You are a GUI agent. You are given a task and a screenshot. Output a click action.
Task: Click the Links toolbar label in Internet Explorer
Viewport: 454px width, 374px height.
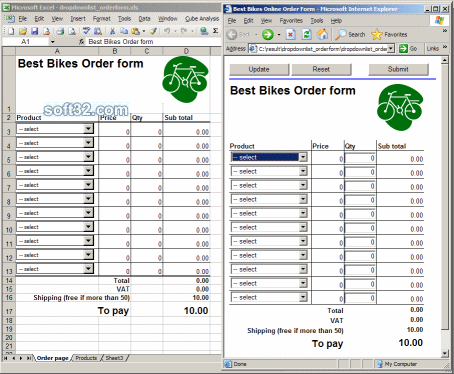[x=433, y=49]
